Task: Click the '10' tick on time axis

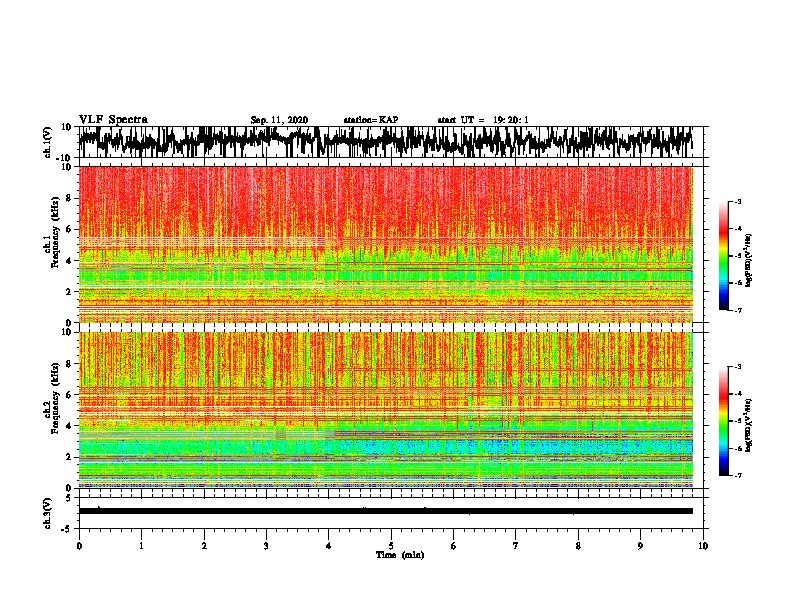Action: click(703, 546)
